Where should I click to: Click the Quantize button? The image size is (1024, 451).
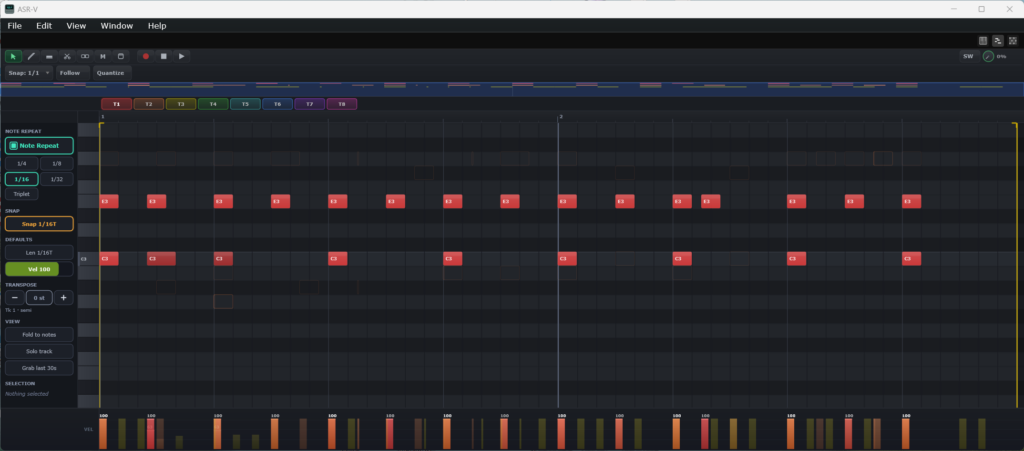point(110,73)
